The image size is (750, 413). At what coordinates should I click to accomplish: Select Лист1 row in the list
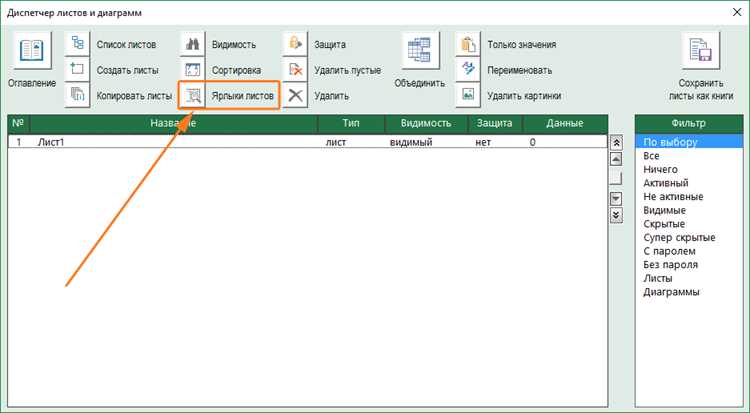click(x=308, y=142)
